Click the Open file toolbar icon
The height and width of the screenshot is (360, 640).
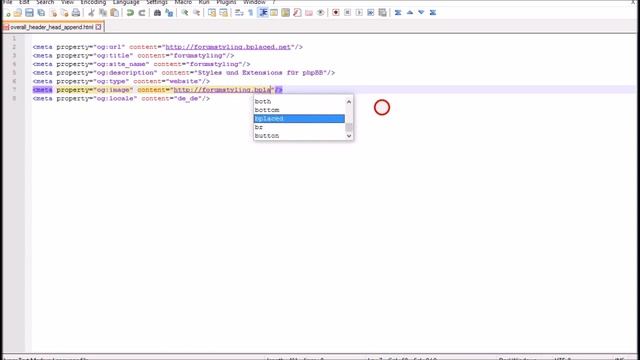tap(18, 13)
